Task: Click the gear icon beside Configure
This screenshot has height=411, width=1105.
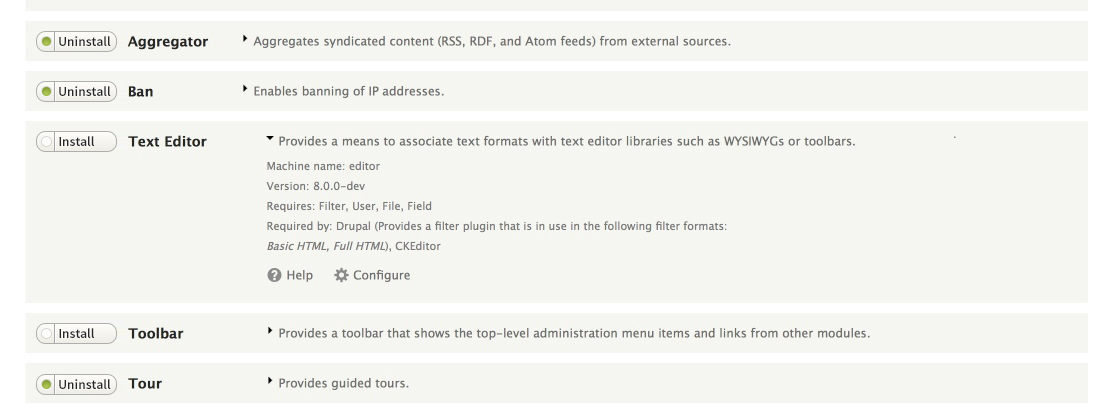Action: click(341, 276)
